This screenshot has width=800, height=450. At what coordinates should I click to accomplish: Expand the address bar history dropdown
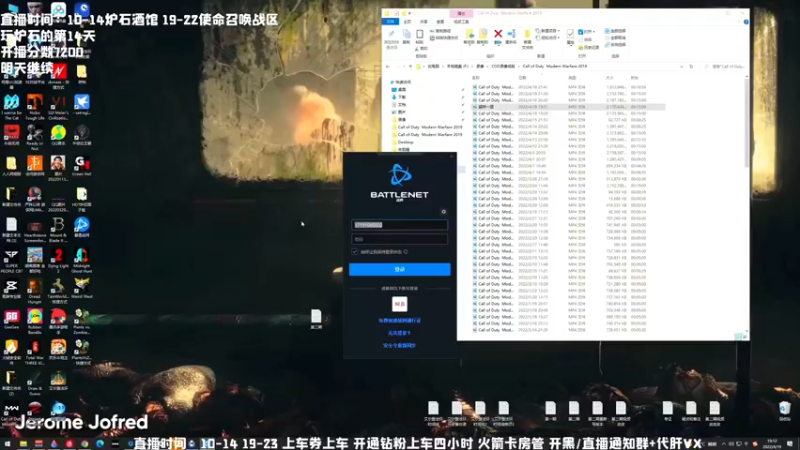click(x=682, y=66)
